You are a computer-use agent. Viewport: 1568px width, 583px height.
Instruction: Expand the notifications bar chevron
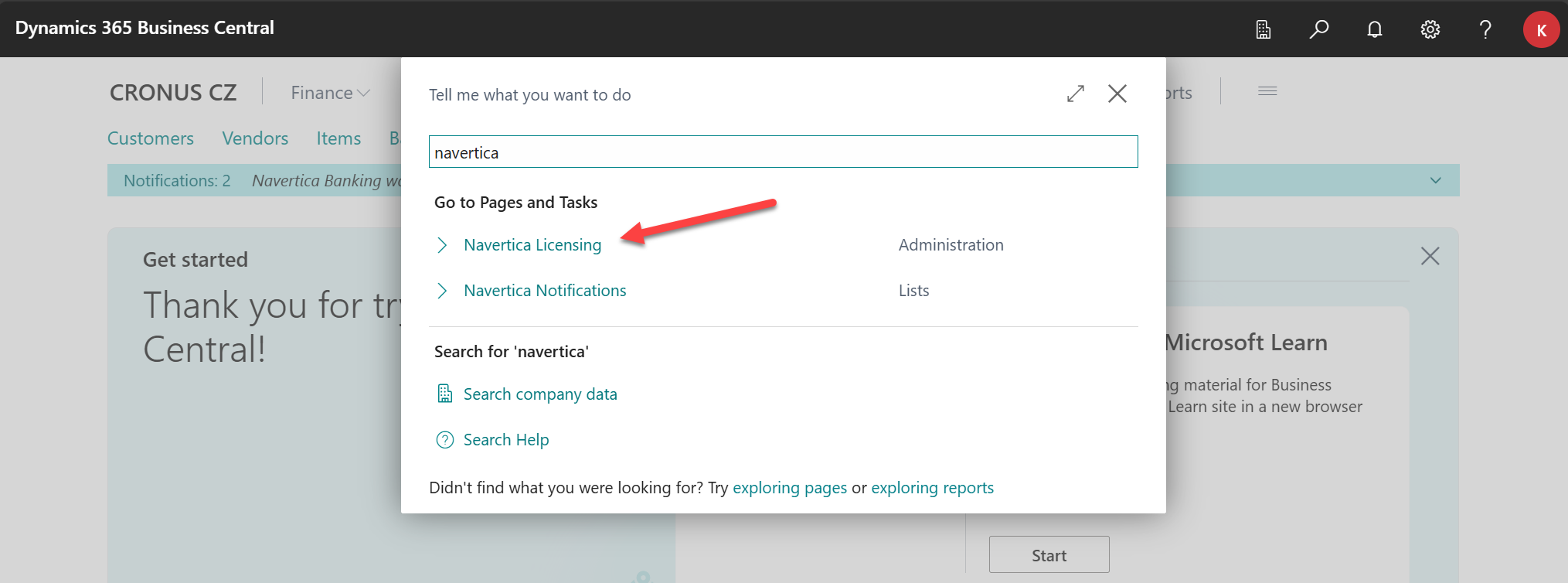pos(1435,180)
